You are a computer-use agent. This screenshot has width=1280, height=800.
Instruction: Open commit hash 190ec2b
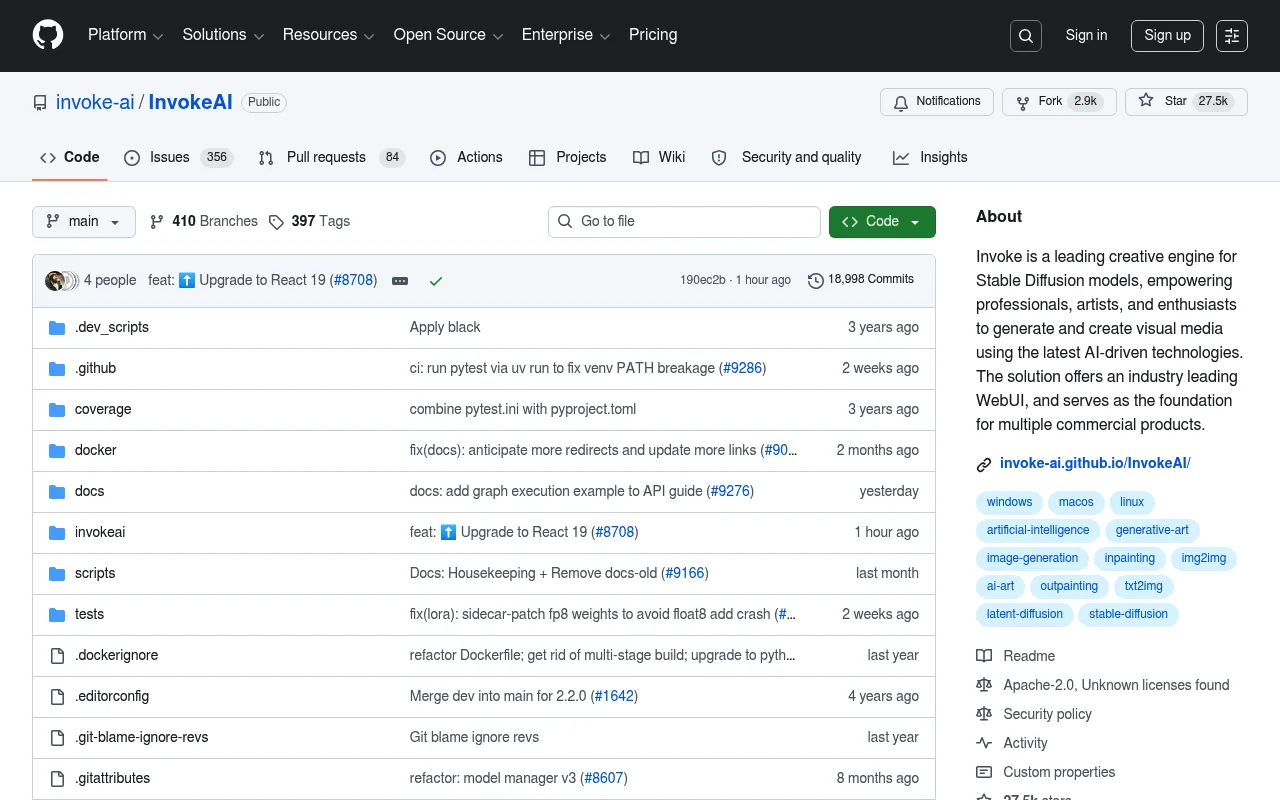(x=703, y=280)
